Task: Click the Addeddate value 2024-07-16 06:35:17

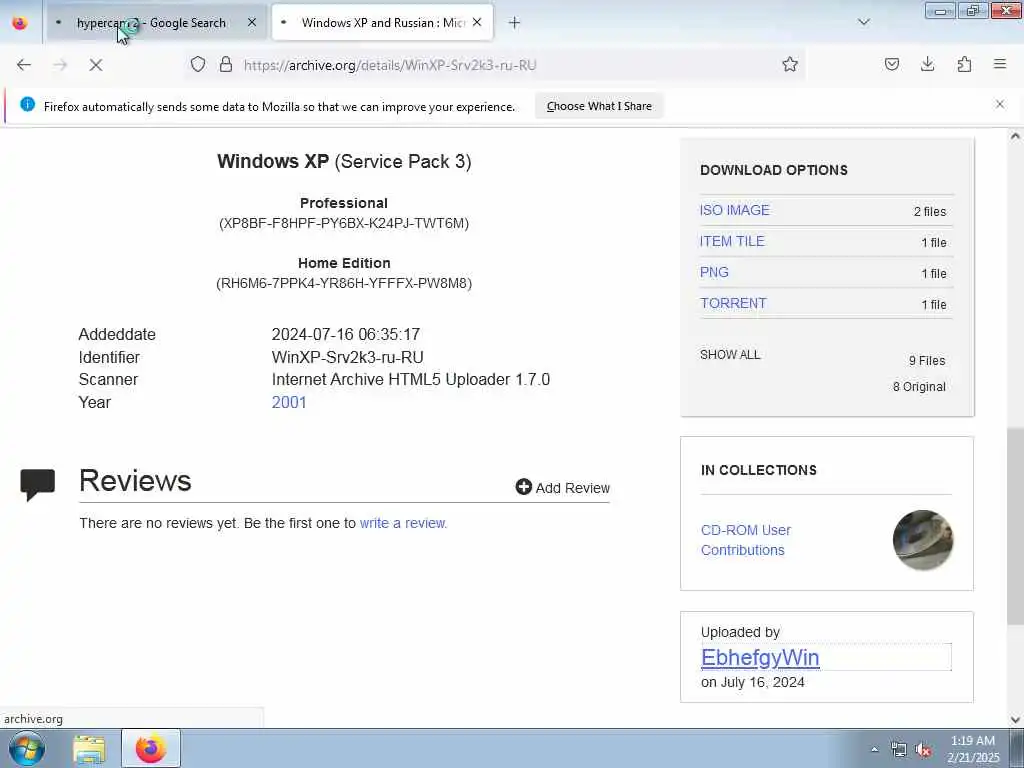Action: [x=345, y=334]
